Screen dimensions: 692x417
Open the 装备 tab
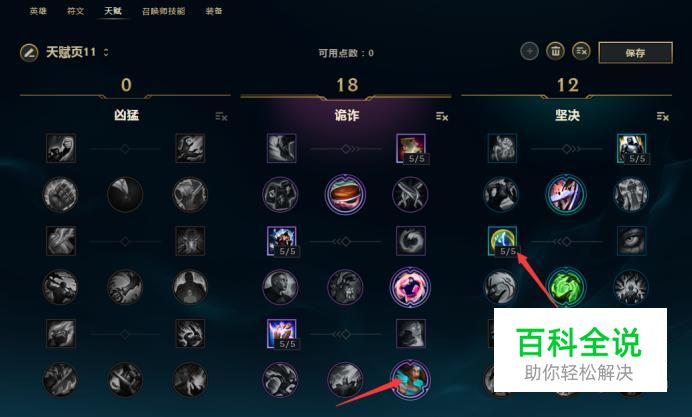[x=214, y=11]
